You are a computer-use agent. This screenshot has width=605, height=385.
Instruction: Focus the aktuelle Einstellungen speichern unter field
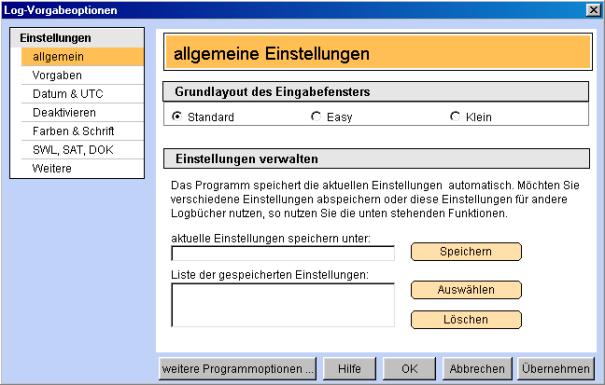(283, 253)
